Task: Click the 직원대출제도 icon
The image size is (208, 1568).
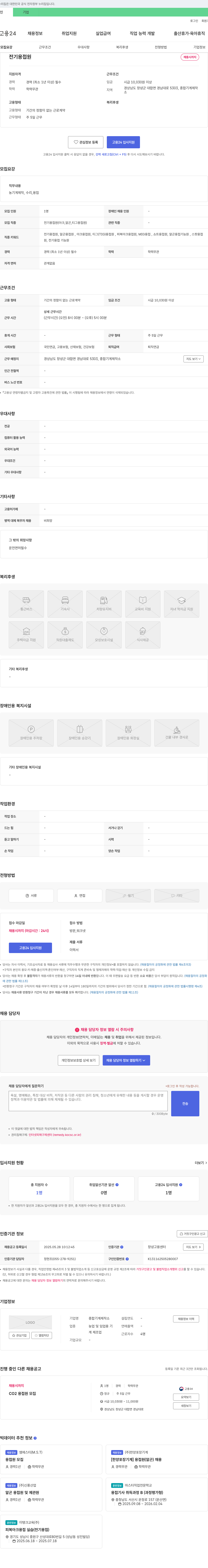Action: click(x=65, y=635)
